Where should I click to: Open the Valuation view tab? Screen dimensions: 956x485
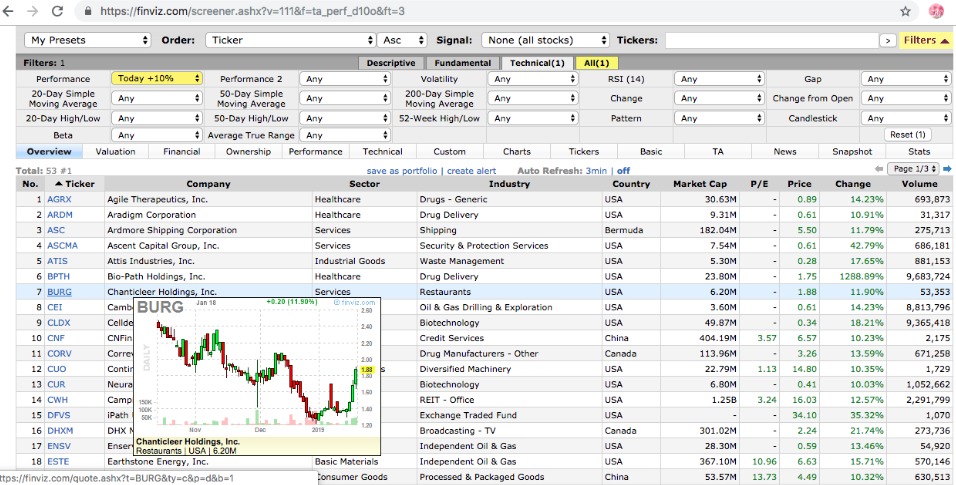[115, 151]
